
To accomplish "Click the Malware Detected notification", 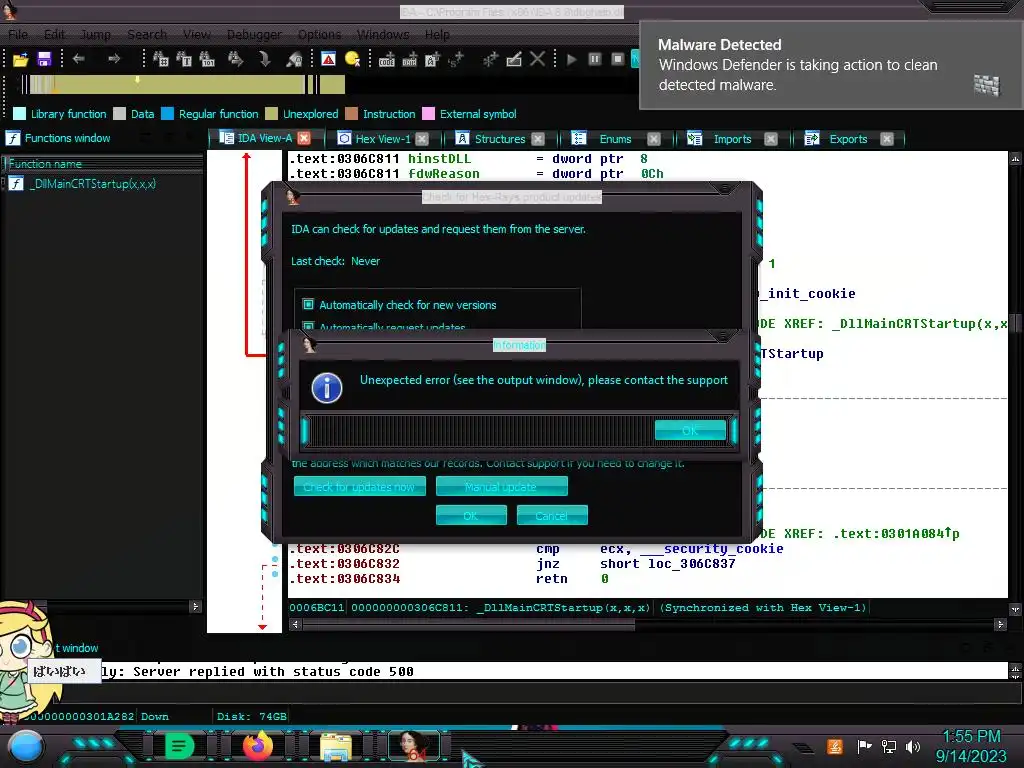I will pyautogui.click(x=830, y=65).
